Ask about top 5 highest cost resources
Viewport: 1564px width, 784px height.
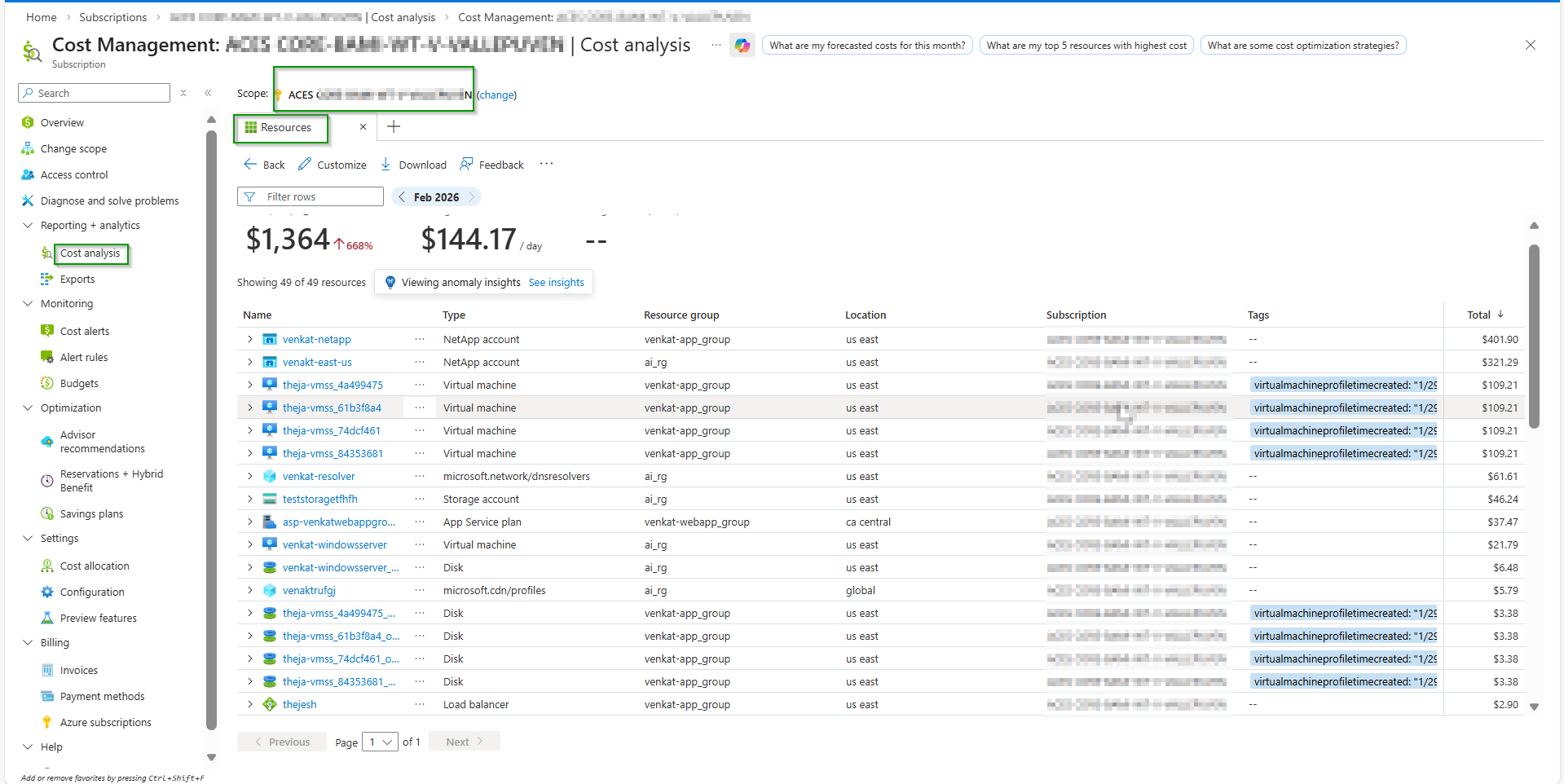1086,46
